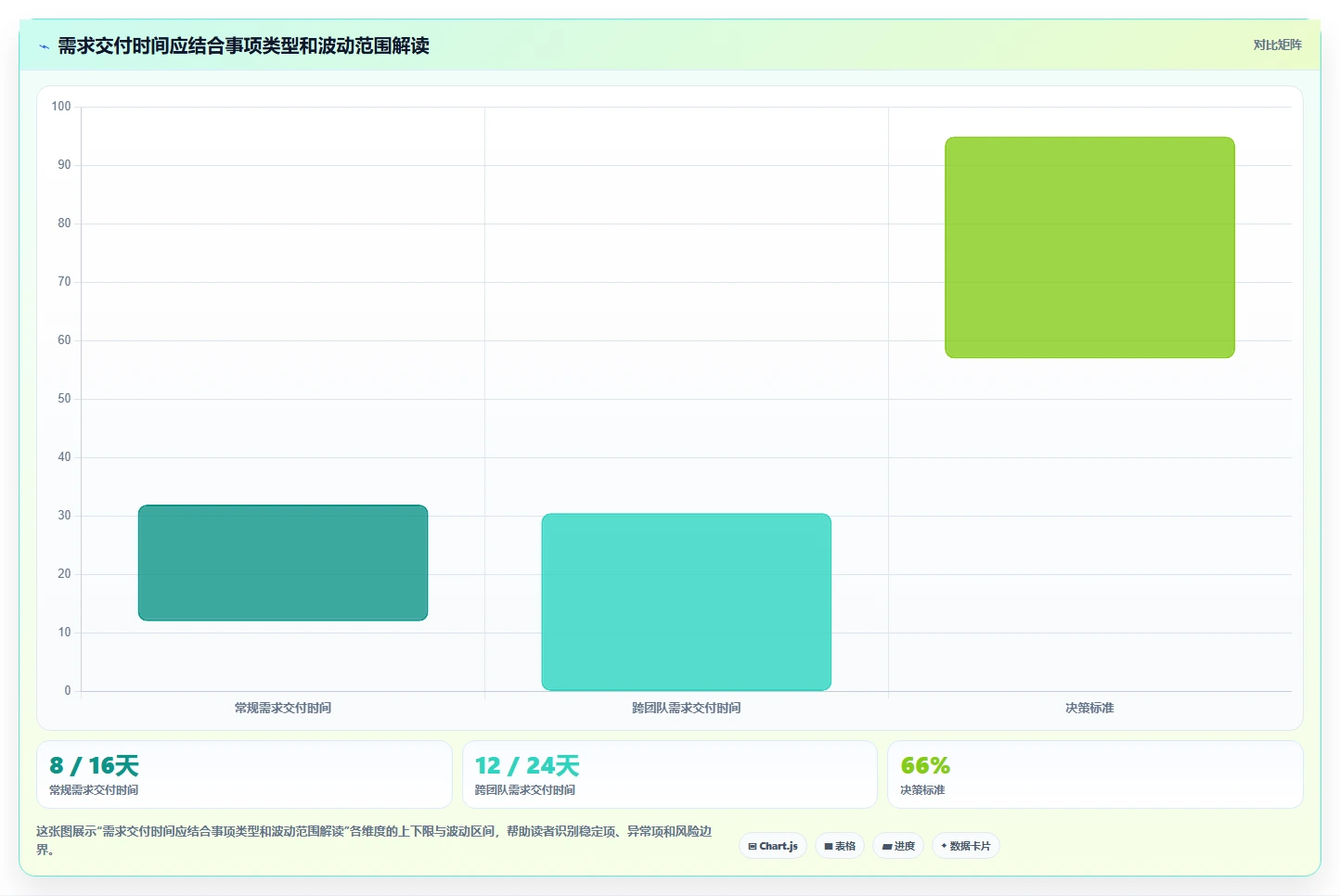Click the title 需求交付时间应结合事项类型和波动范围解读

tap(243, 45)
